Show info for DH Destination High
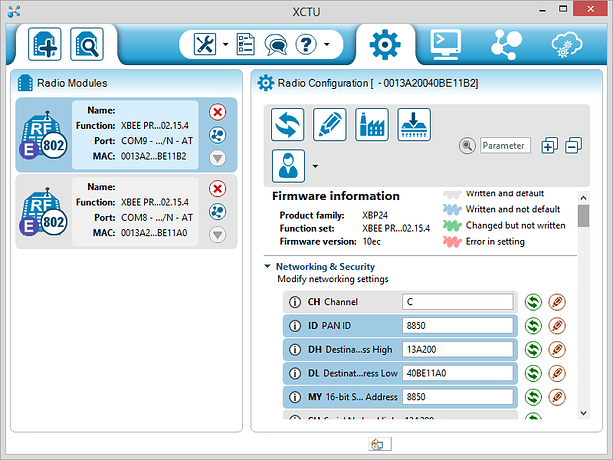Screen dimensions: 613x460 (295, 349)
